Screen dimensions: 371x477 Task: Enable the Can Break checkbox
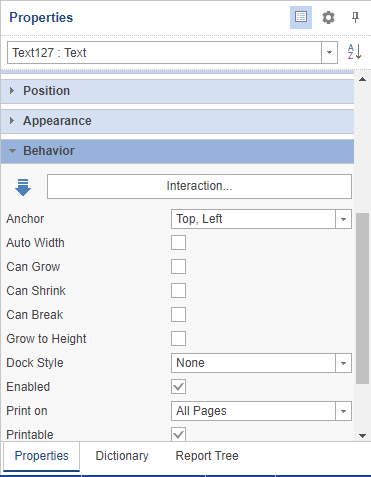(x=178, y=314)
